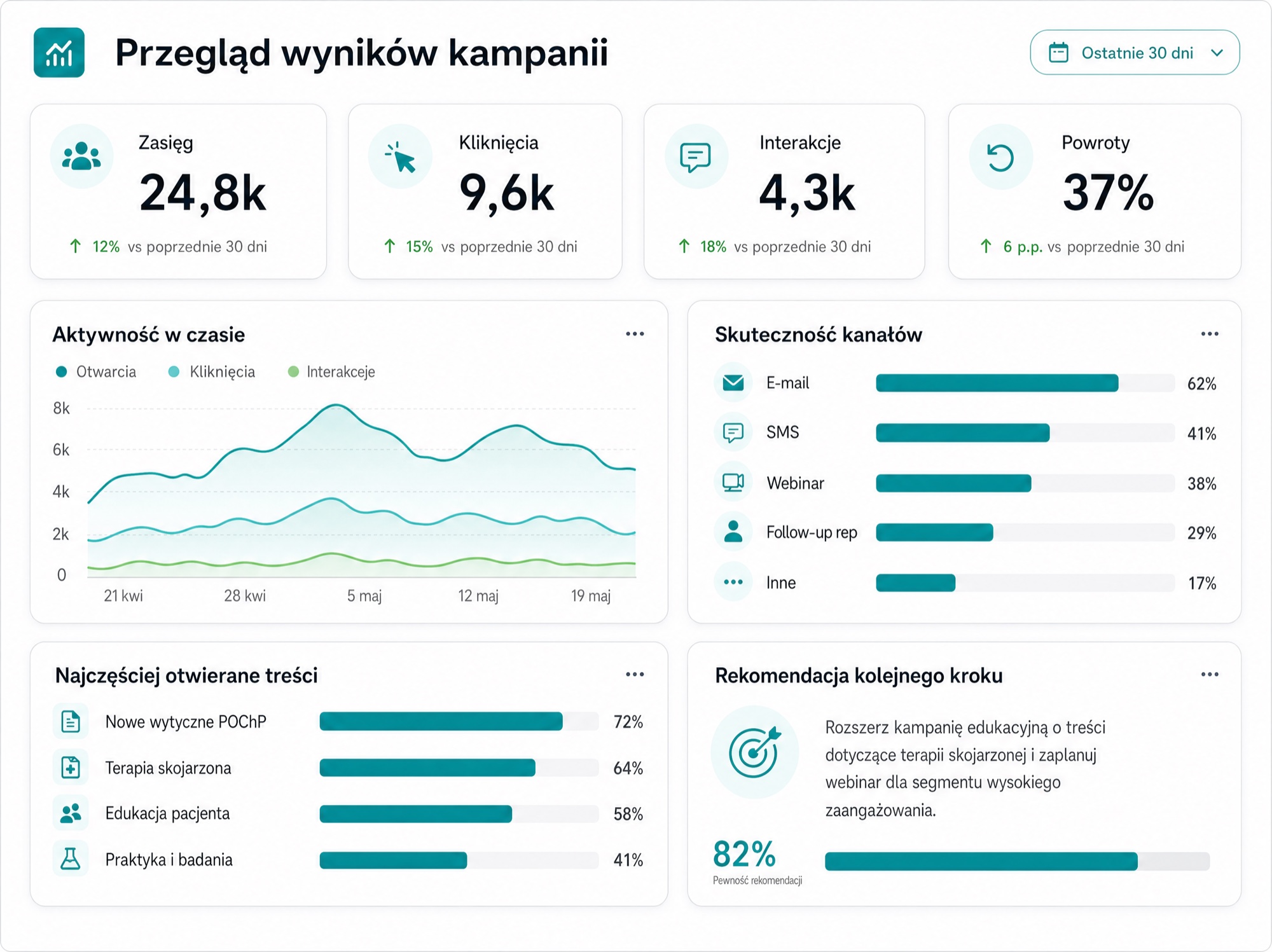
Task: Click the Nowe wytyczne POChP content row label
Action: click(186, 722)
